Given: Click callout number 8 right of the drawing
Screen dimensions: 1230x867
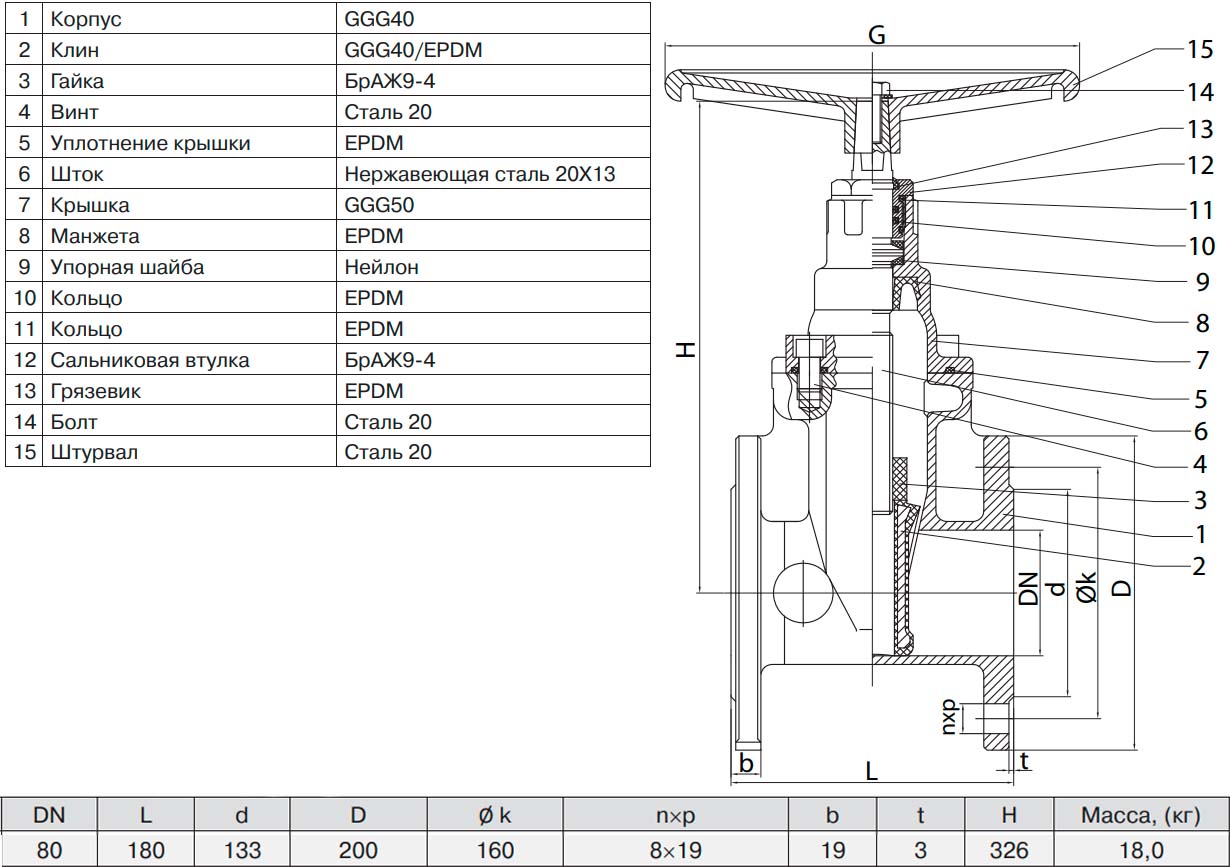Looking at the screenshot, I should pyautogui.click(x=1200, y=323).
